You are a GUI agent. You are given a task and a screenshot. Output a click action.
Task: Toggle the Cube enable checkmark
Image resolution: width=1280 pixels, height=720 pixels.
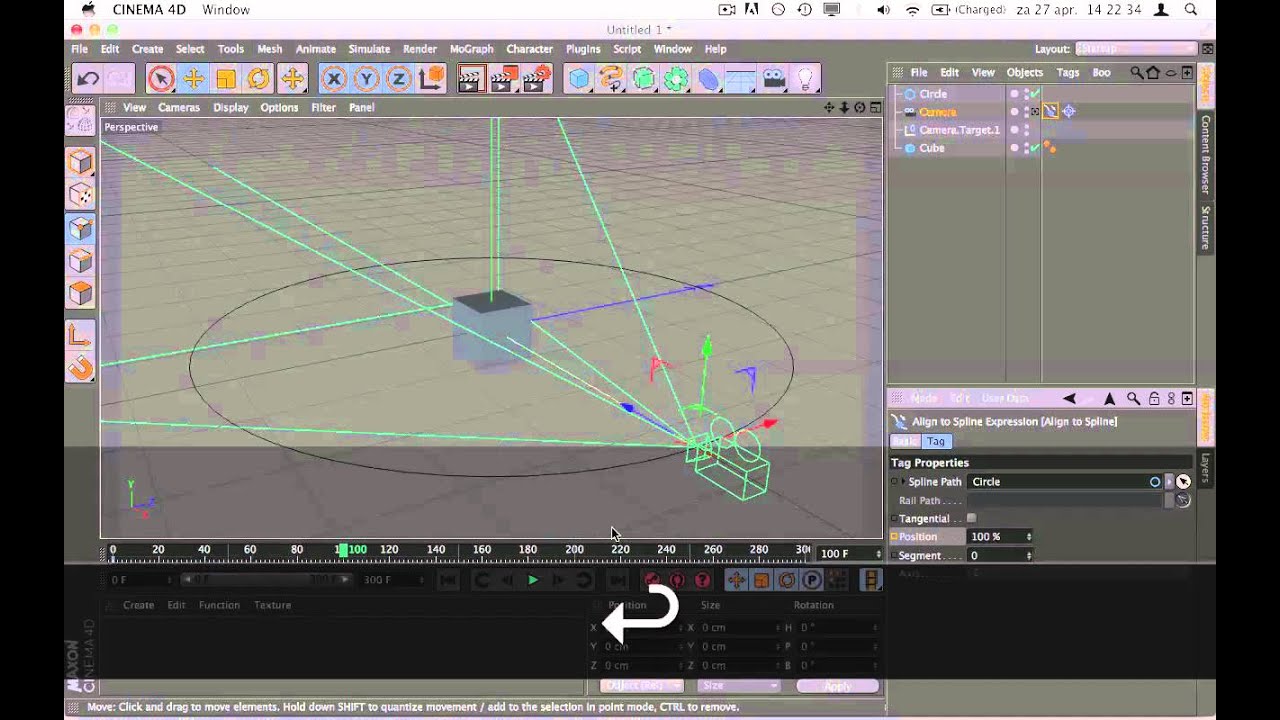[x=1035, y=148]
